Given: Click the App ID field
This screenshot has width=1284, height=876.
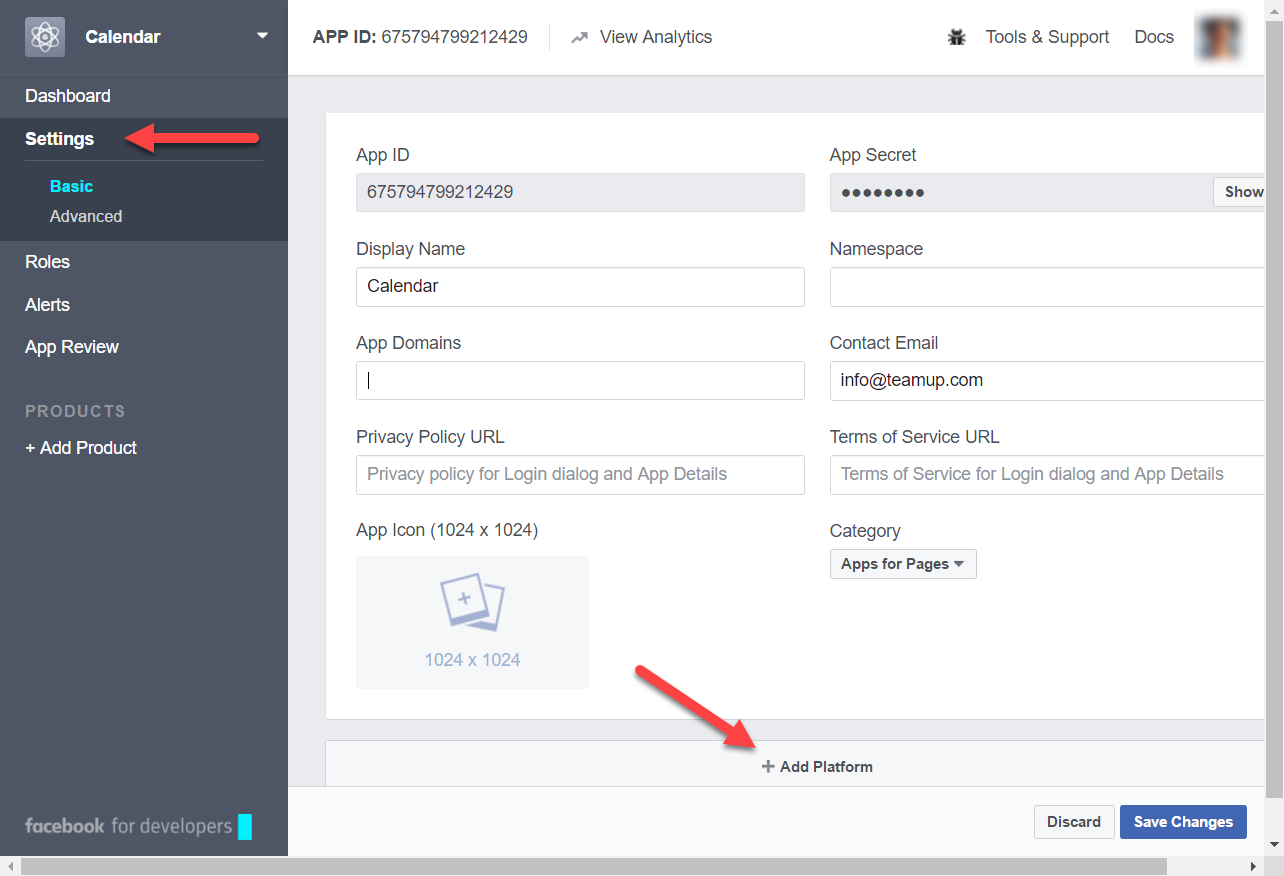Looking at the screenshot, I should tap(580, 192).
